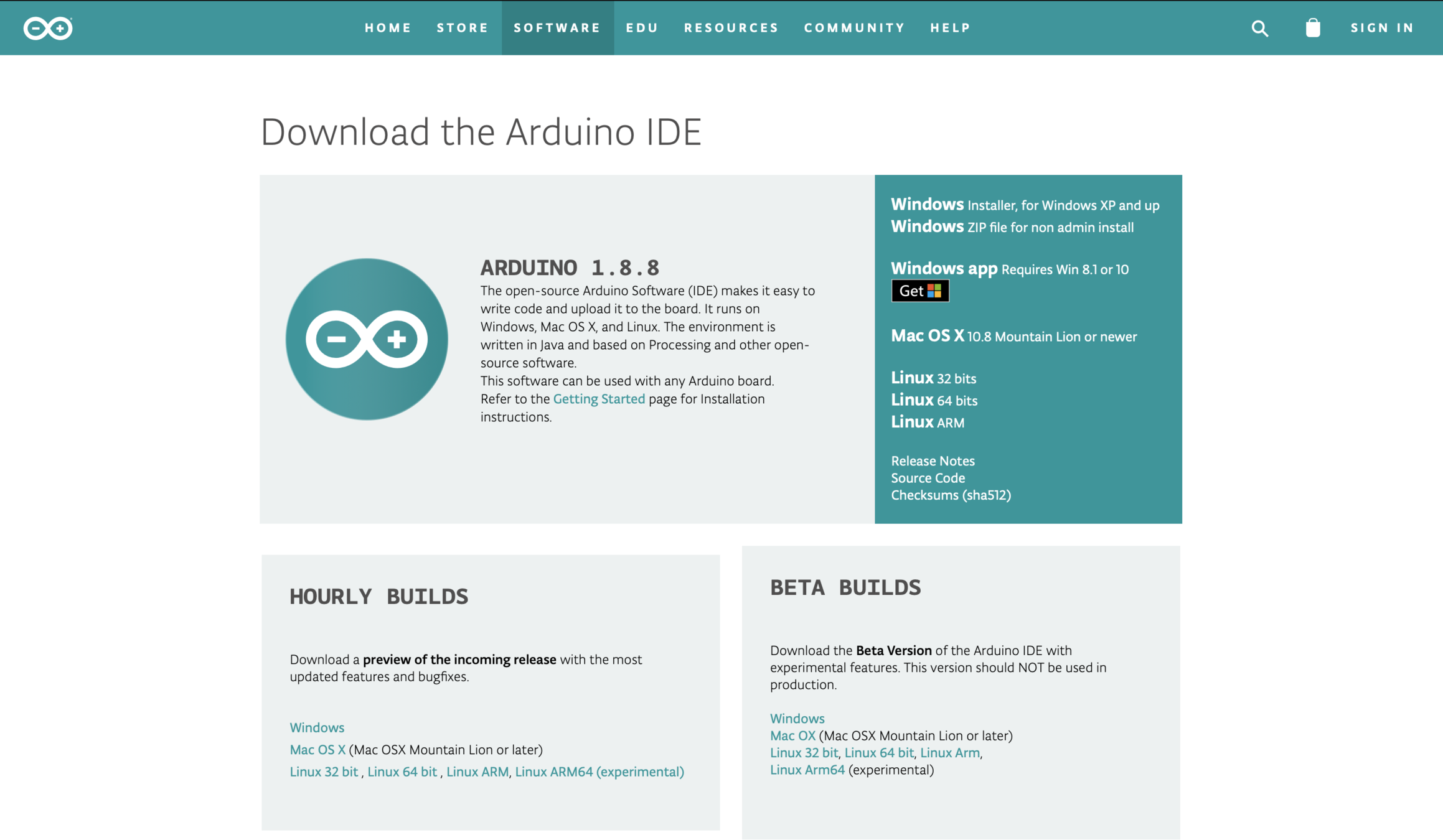Click the Arduino logo in header
The width and height of the screenshot is (1443, 840).
(x=48, y=28)
